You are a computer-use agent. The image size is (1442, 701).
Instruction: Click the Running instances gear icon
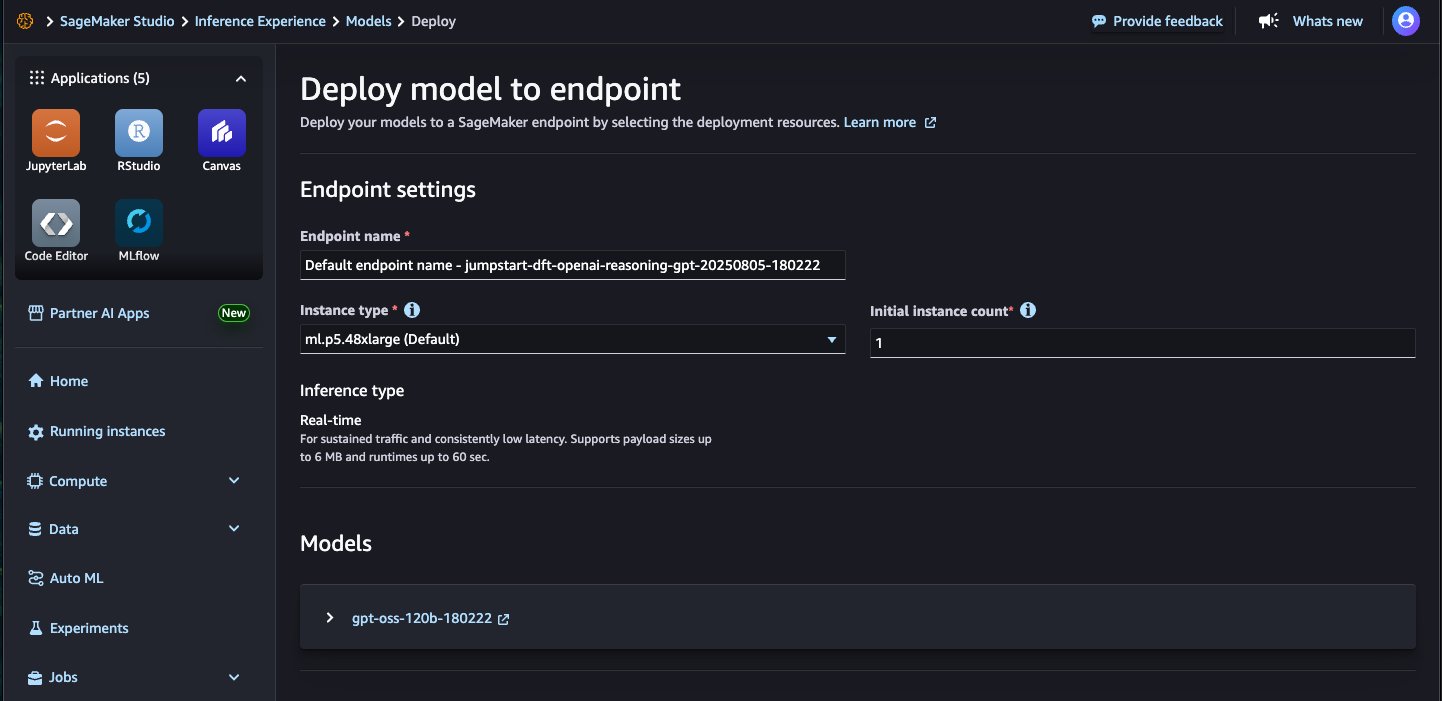[36, 432]
